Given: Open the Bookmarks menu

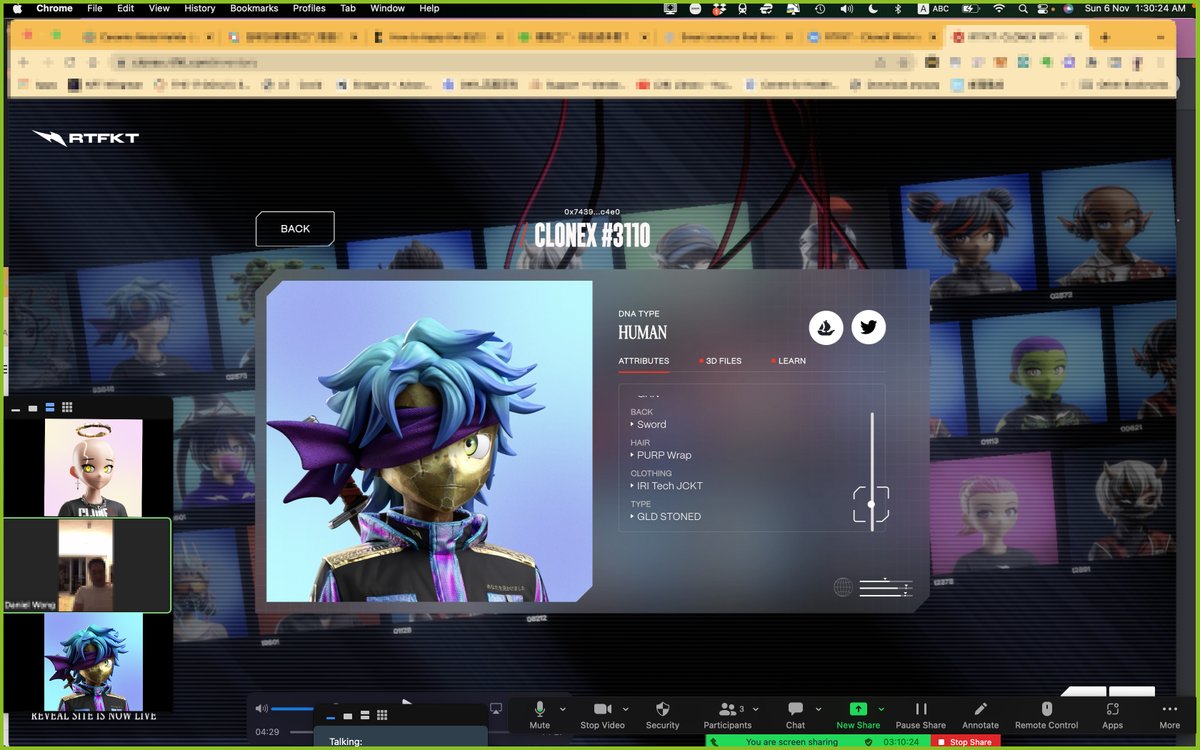Looking at the screenshot, I should [x=254, y=8].
